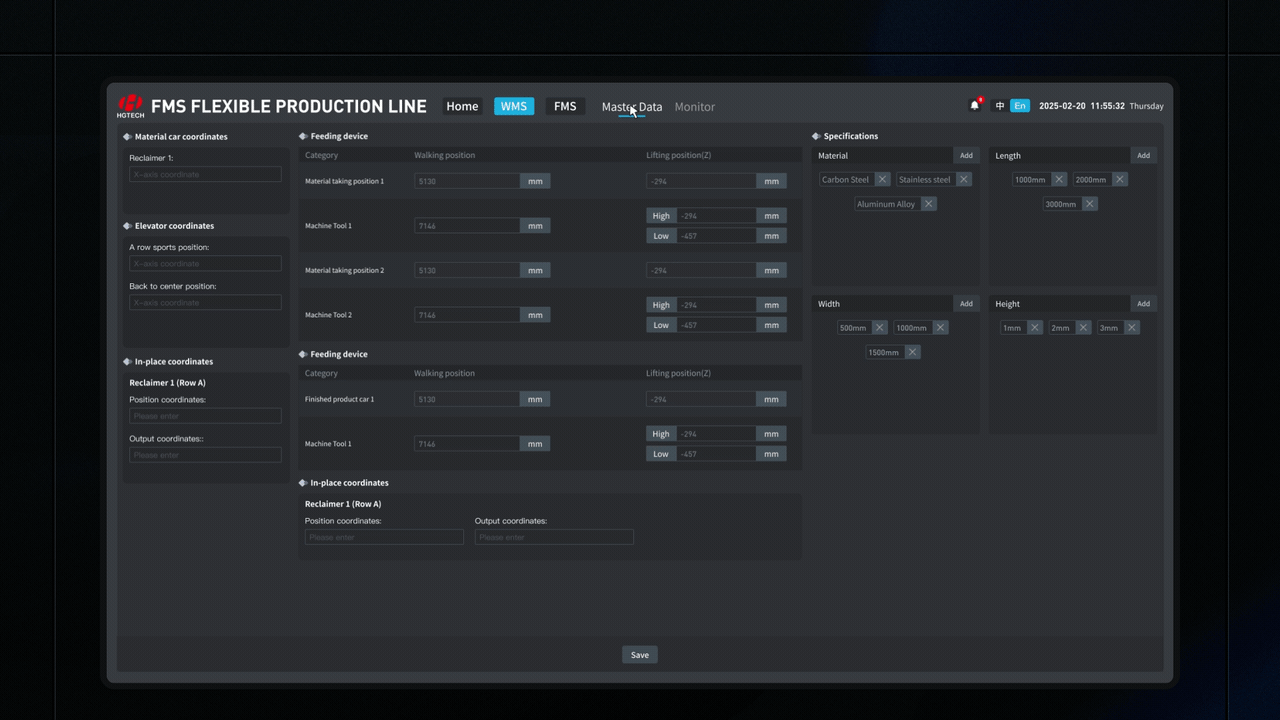Edit Machine Tool 2 walking position
This screenshot has width=1280, height=720.
click(467, 315)
